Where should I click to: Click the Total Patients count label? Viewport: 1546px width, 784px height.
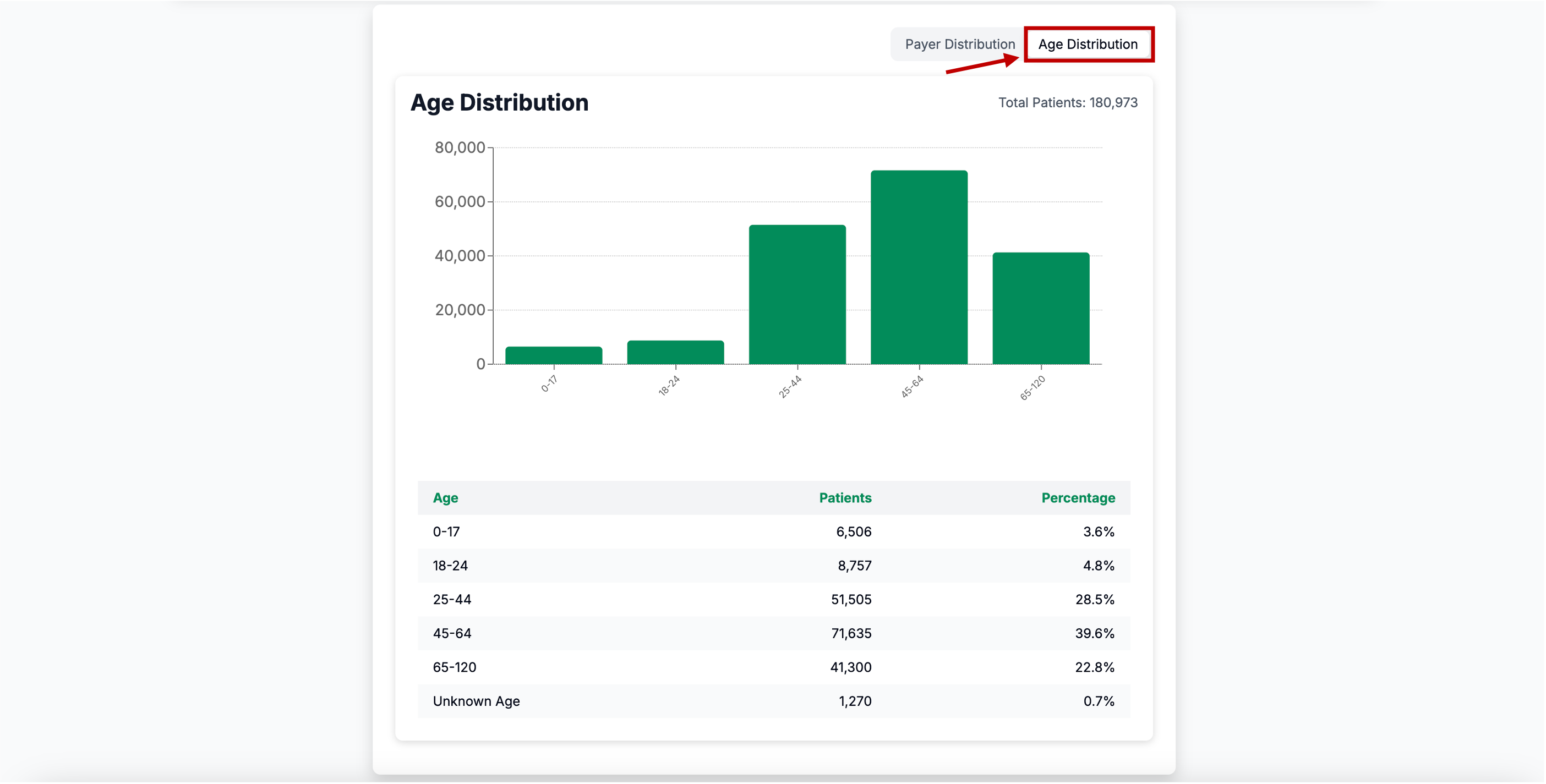click(1067, 102)
